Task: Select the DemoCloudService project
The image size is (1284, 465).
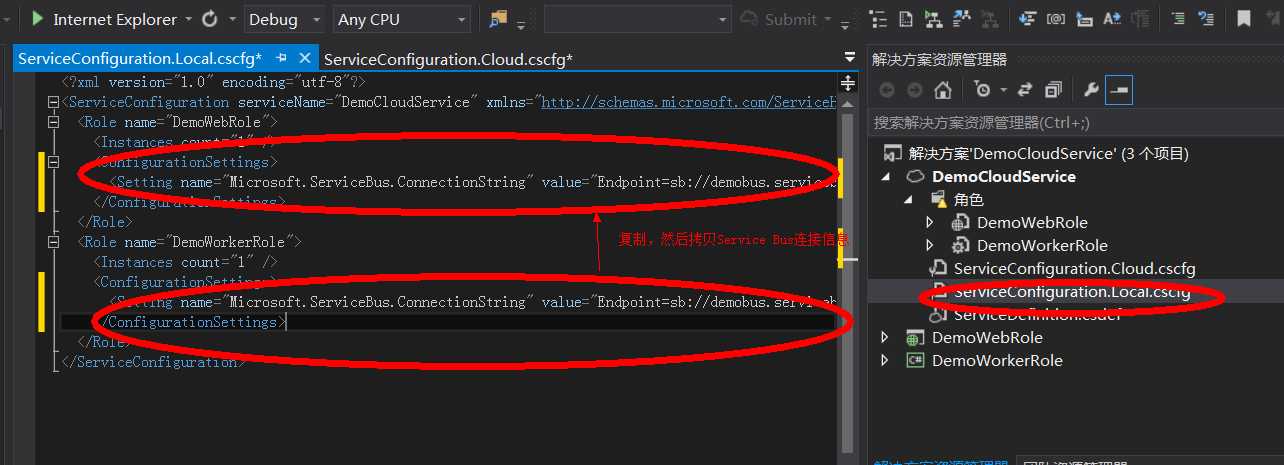Action: click(1003, 176)
